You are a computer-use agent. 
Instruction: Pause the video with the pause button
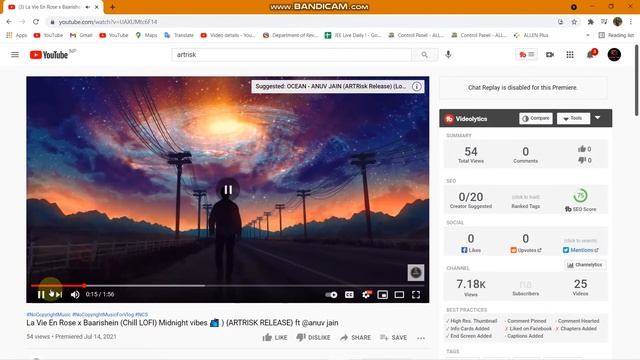point(41,294)
